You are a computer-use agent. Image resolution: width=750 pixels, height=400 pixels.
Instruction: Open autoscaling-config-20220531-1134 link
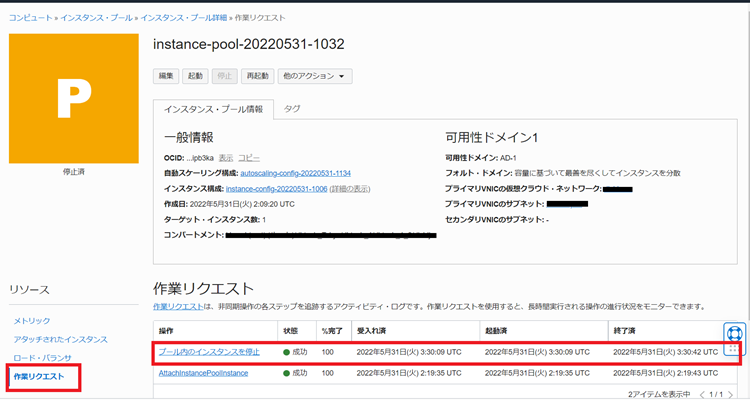tap(297, 173)
